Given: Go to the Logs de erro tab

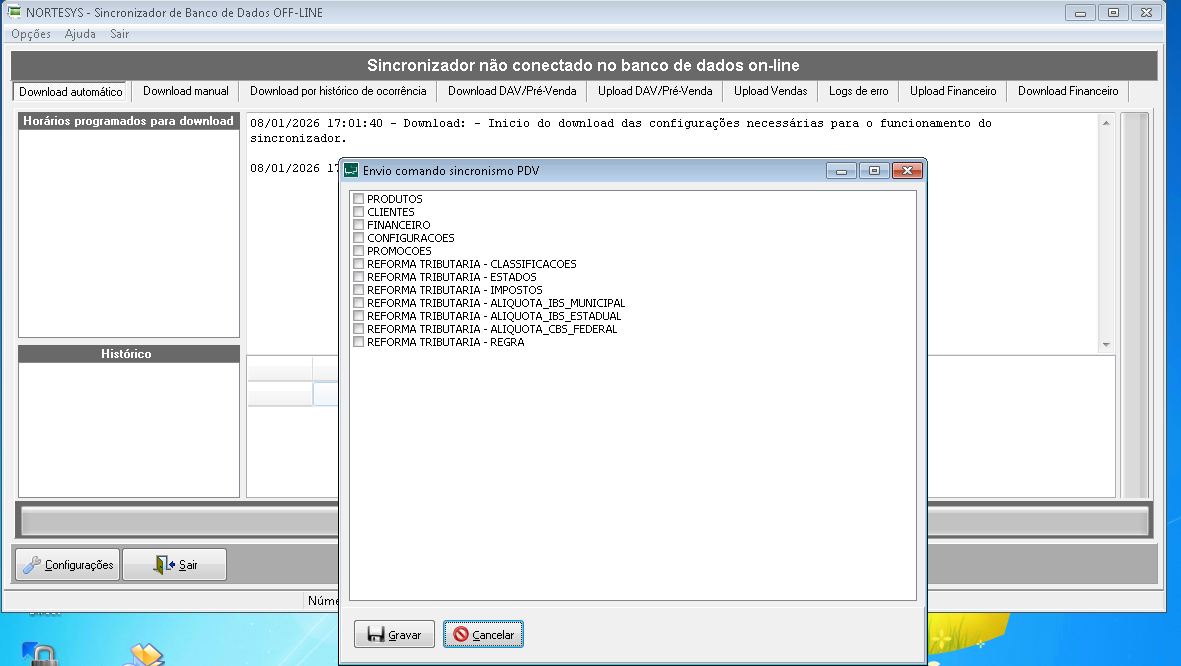Looking at the screenshot, I should pyautogui.click(x=858, y=91).
